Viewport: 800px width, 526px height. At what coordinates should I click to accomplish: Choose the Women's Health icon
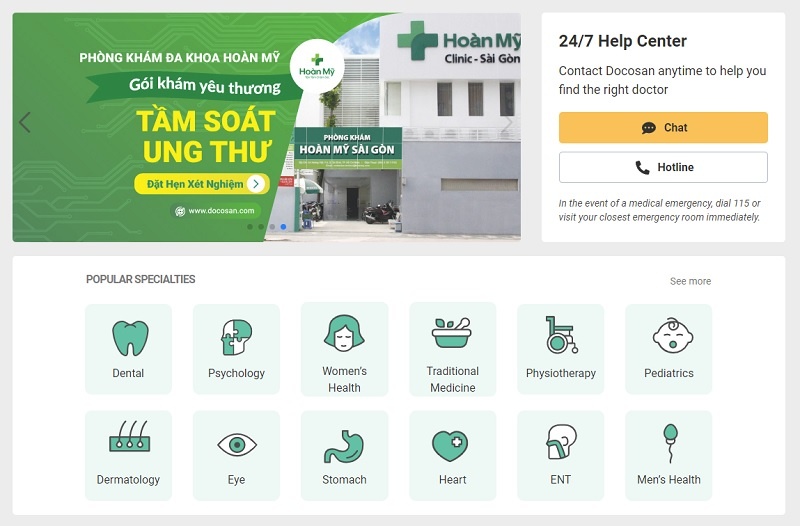344,333
